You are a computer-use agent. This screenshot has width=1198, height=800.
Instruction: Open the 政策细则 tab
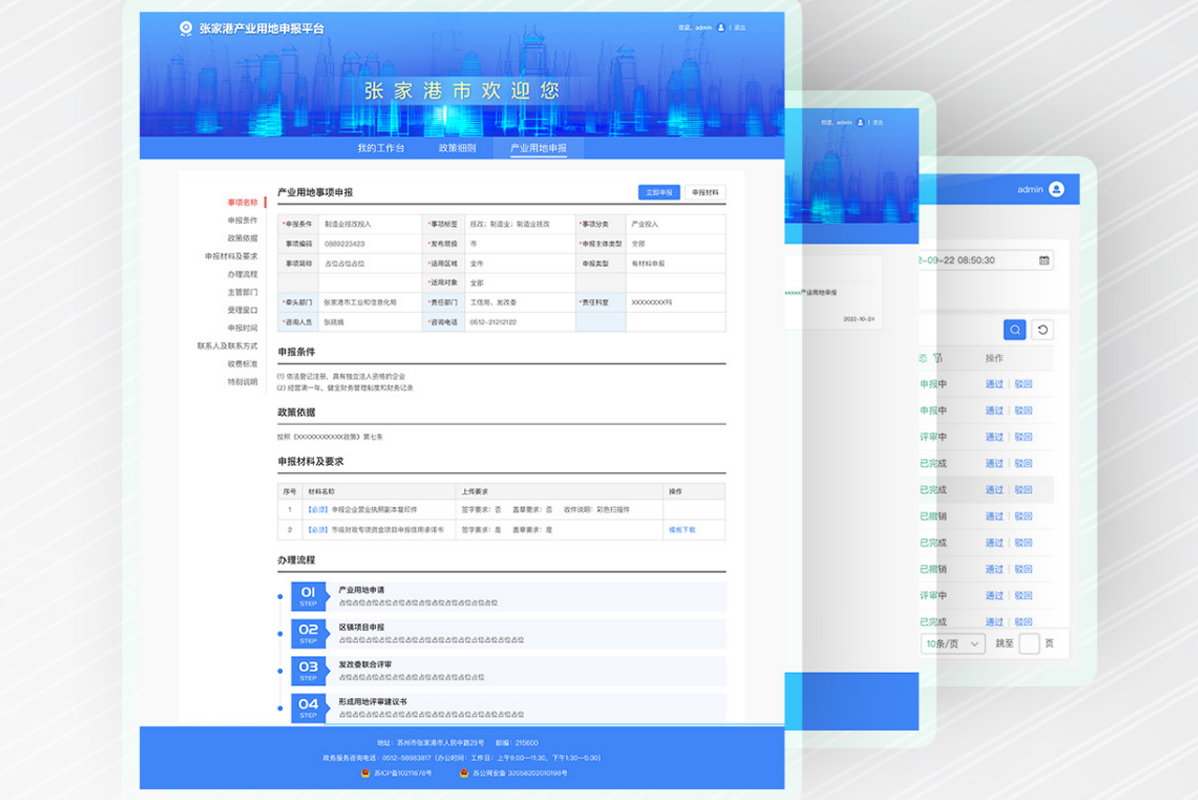pos(457,148)
